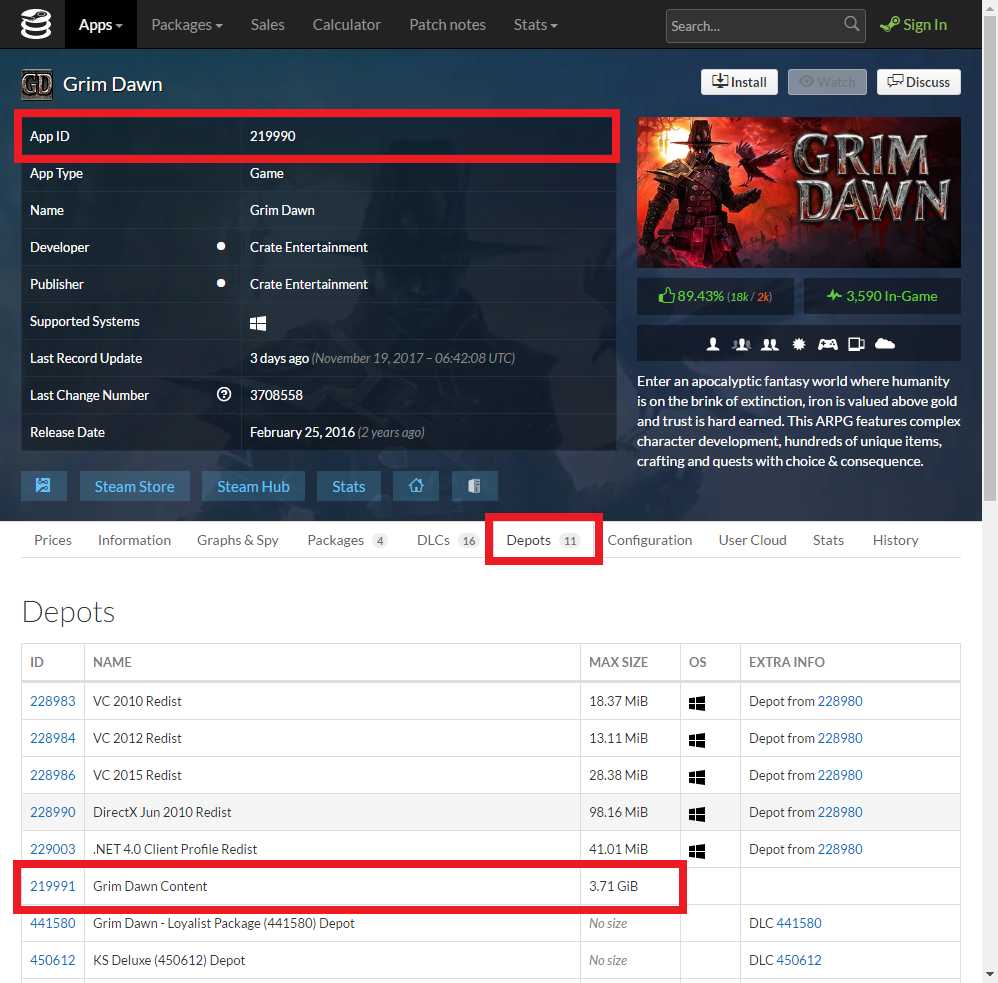
Task: Click the SteamDB logo icon
Action: [x=35, y=24]
